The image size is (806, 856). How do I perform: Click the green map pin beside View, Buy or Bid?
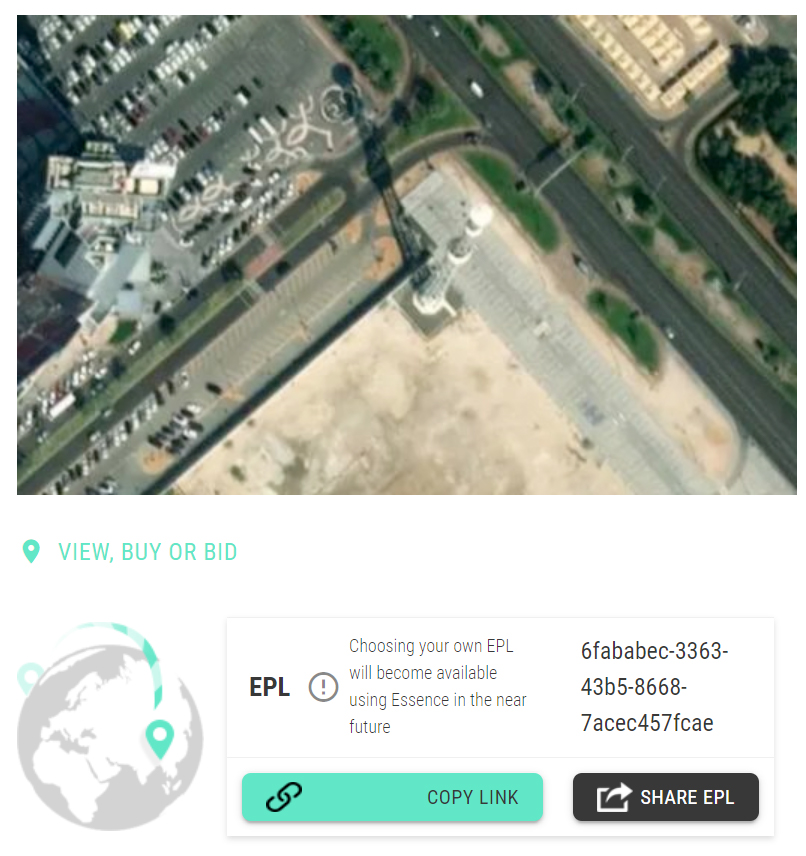[31, 551]
